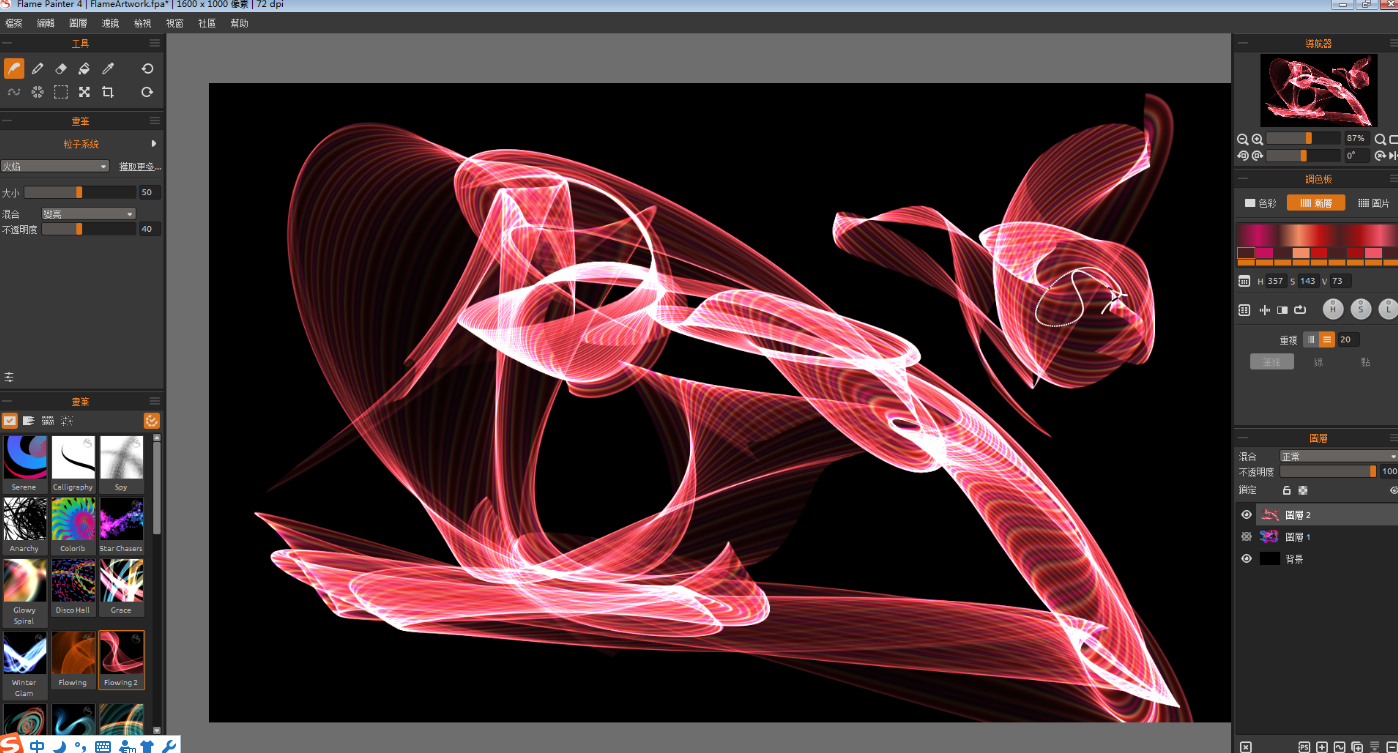Open the brush 混合 mode dropdown
Viewport: 1398px width, 753px height.
pyautogui.click(x=88, y=214)
